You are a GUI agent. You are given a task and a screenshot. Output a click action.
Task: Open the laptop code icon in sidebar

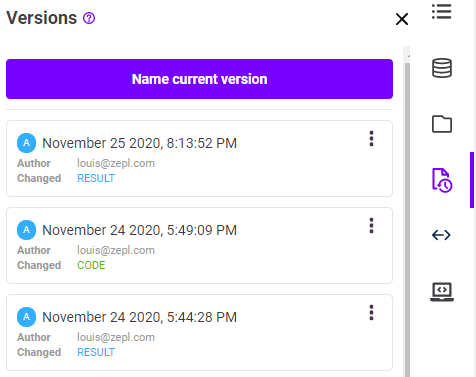[x=442, y=292]
